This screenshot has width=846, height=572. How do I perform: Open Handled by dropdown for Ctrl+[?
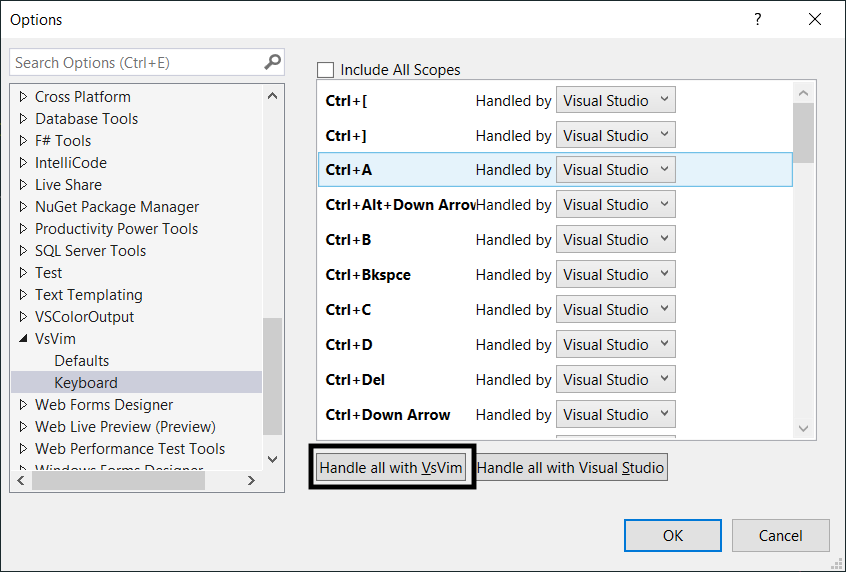[x=616, y=100]
